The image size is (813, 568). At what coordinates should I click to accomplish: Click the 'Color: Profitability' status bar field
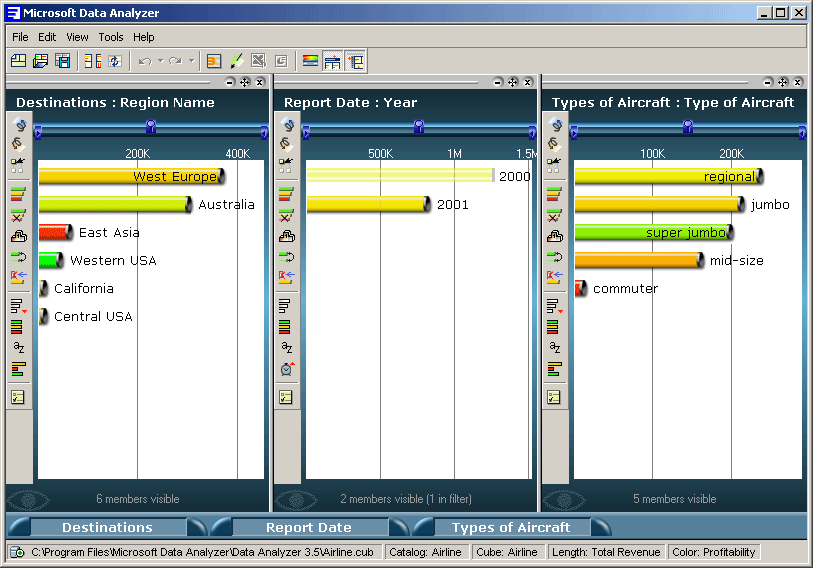pos(714,552)
